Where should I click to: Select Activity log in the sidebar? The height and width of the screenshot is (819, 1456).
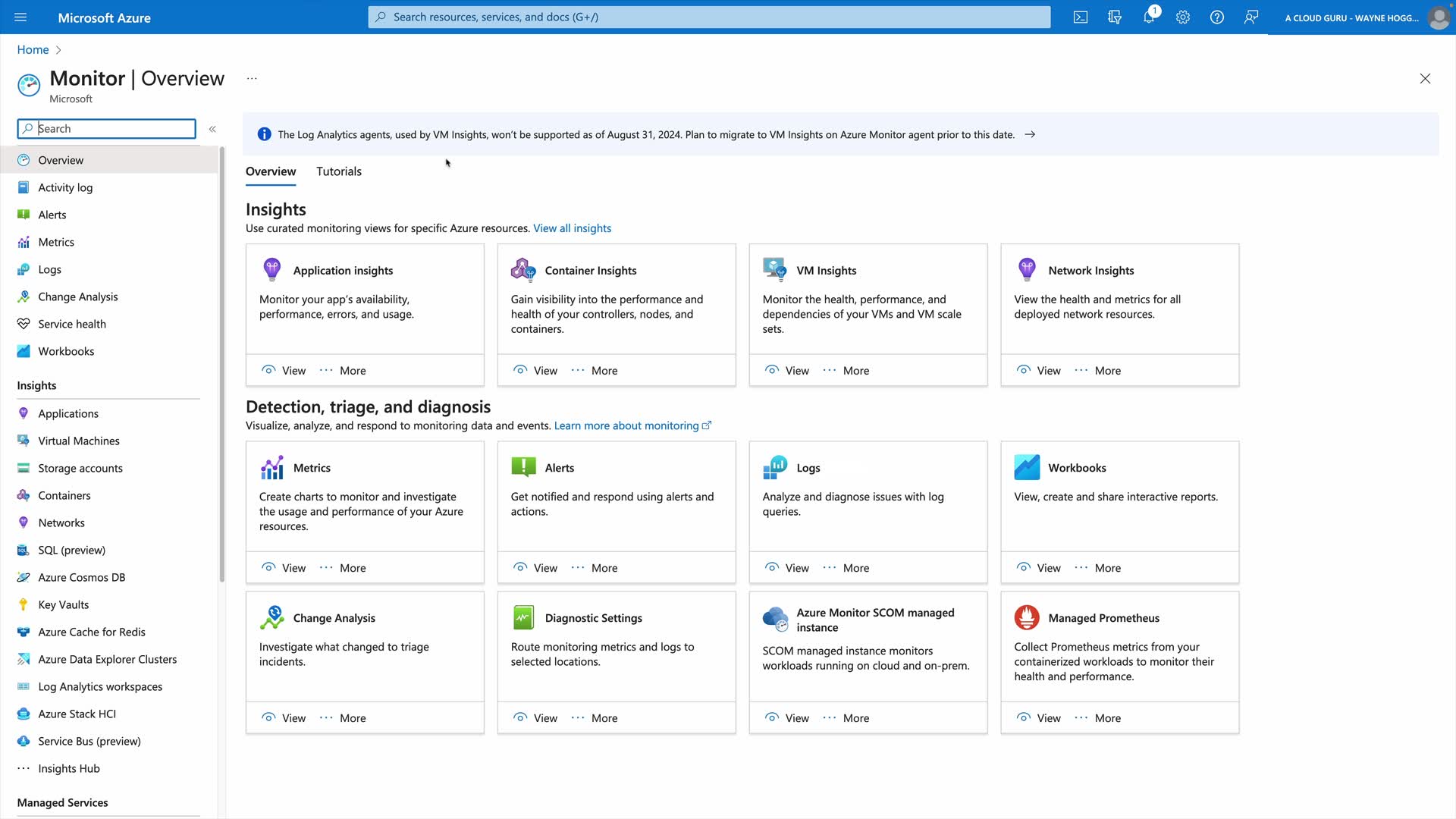point(65,187)
